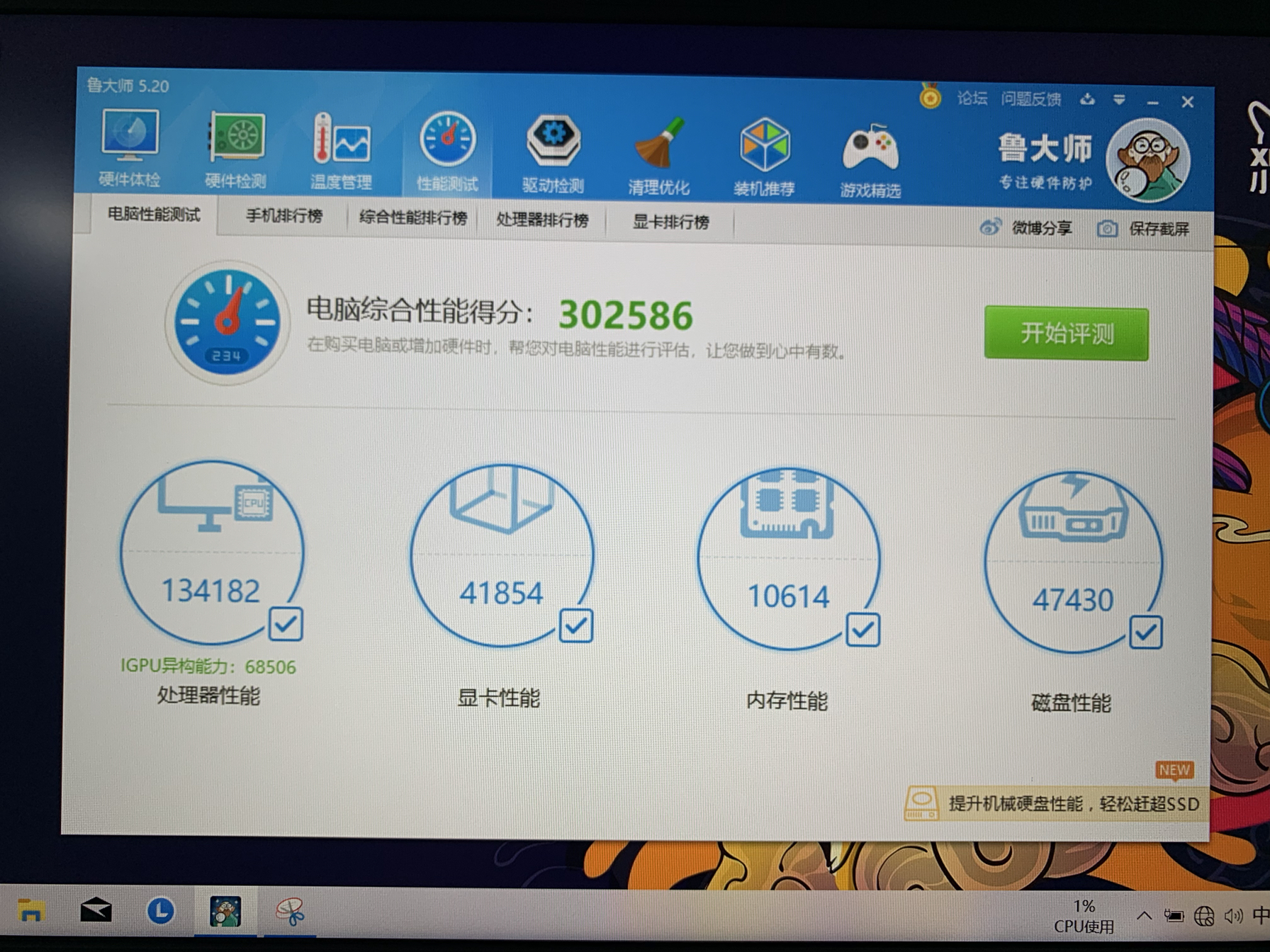Toggle the 处理器性能 checkbox
Image resolution: width=1270 pixels, height=952 pixels.
pos(286,624)
